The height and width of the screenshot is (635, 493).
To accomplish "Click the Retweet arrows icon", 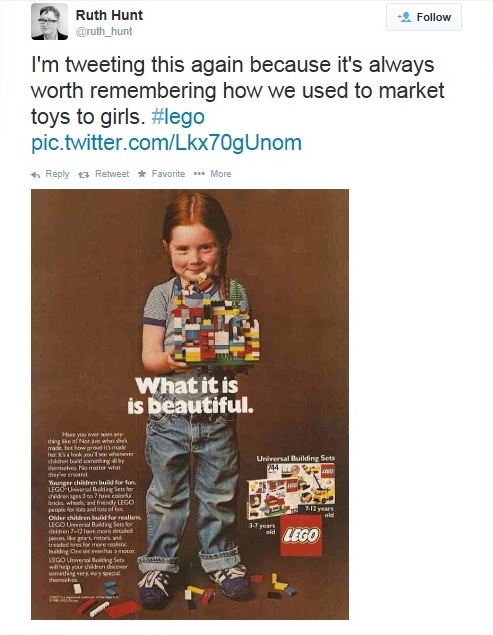I will coord(84,175).
